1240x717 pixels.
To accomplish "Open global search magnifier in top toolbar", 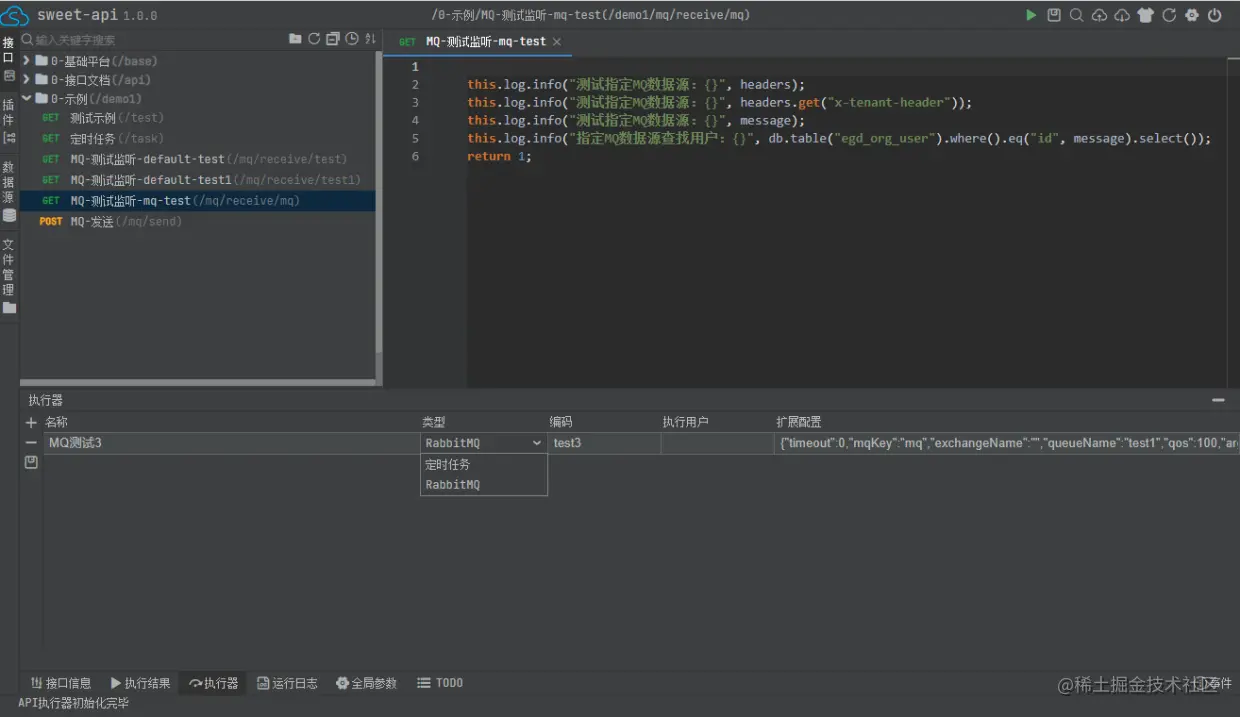I will (x=1077, y=15).
